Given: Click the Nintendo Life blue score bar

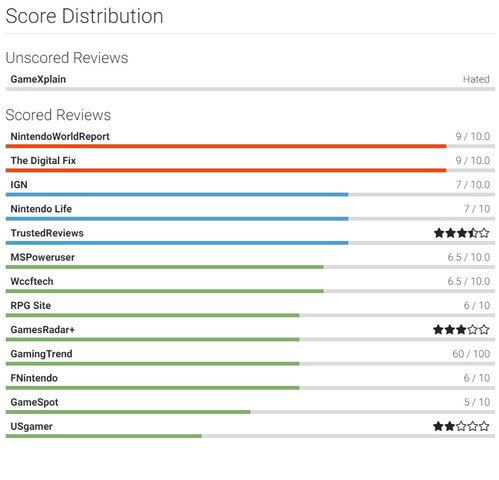Looking at the screenshot, I should (x=177, y=219).
